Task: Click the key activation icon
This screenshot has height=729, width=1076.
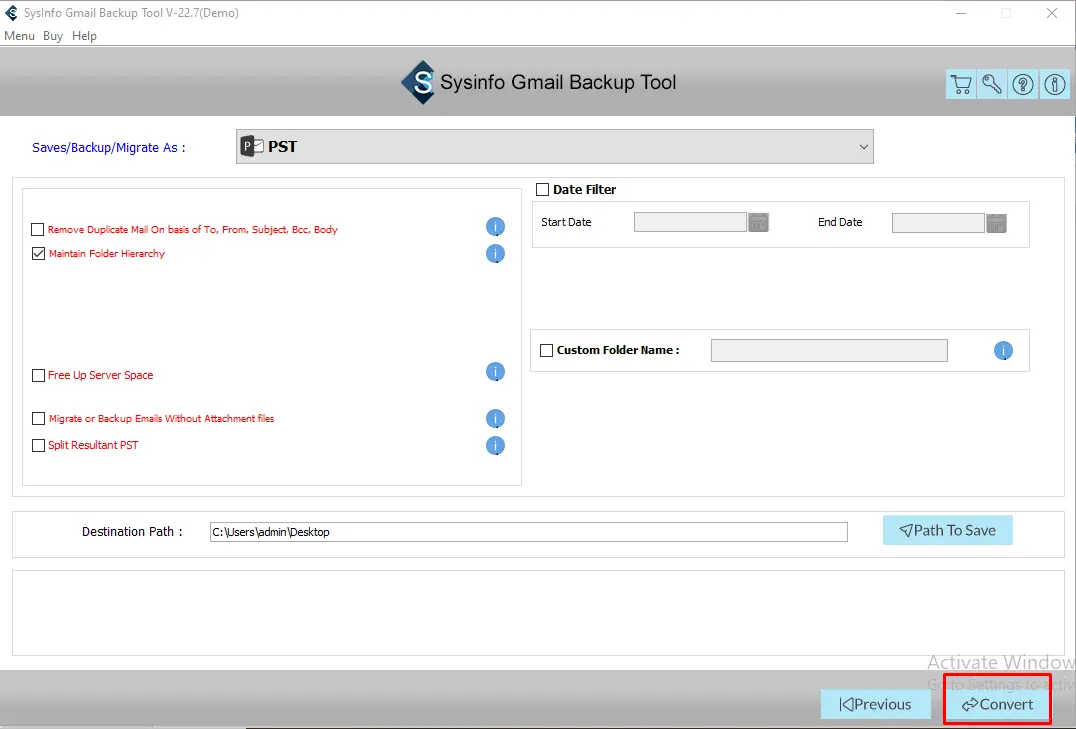Action: pyautogui.click(x=992, y=84)
